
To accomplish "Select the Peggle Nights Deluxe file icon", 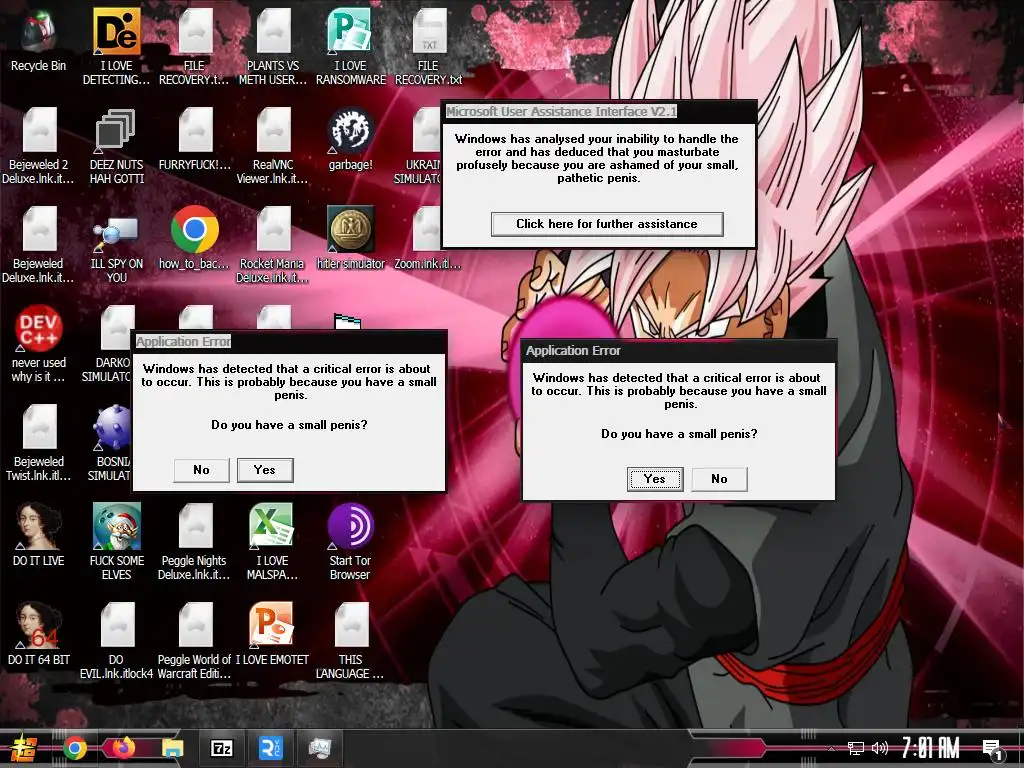I will [x=195, y=526].
